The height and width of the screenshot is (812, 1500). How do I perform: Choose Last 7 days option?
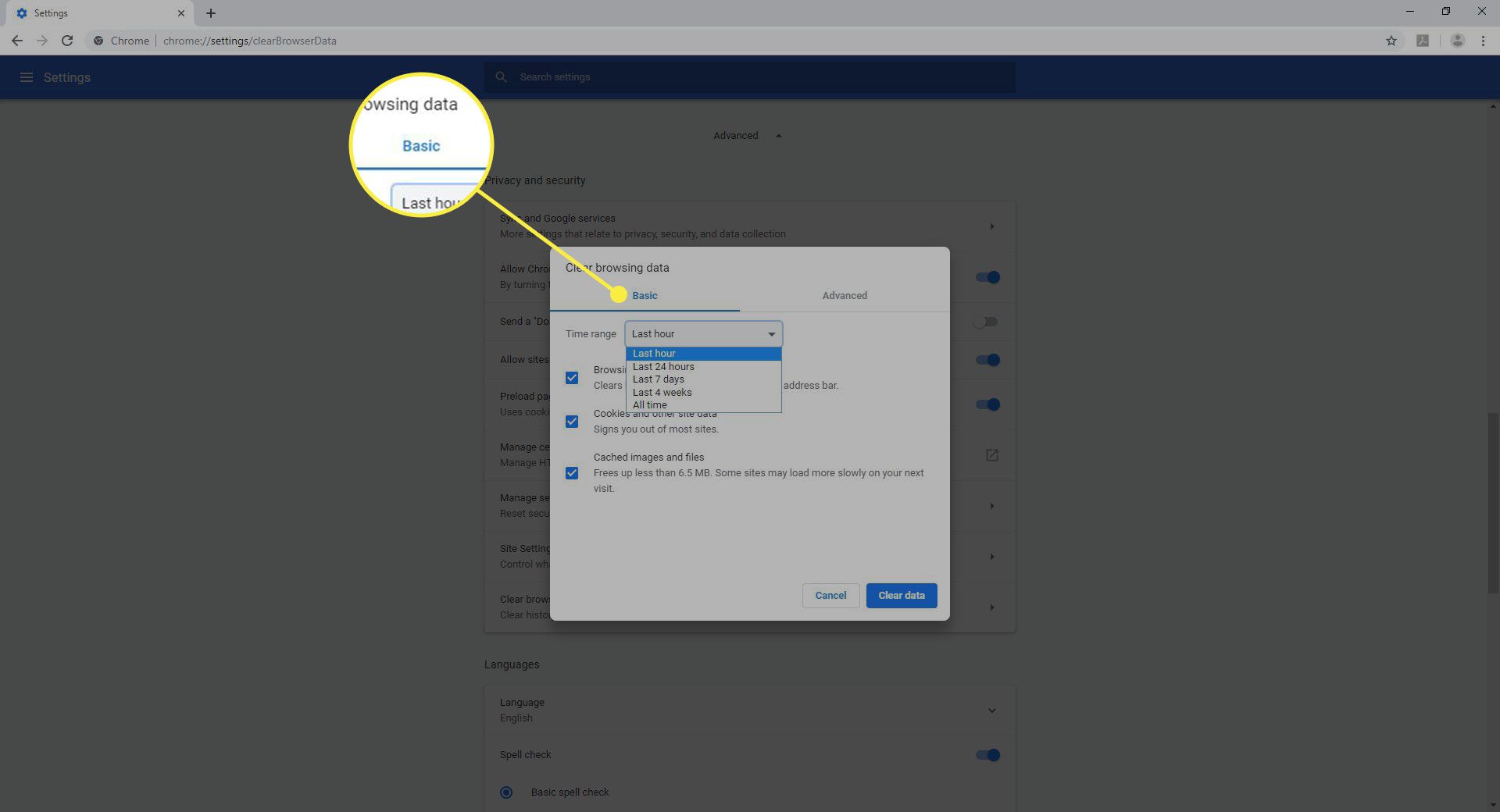(x=703, y=379)
